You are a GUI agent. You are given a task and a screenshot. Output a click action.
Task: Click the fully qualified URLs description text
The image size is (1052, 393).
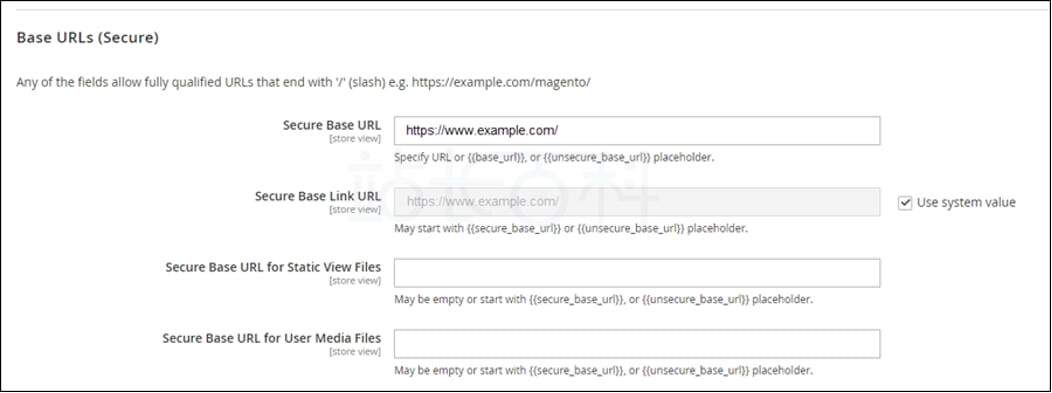click(303, 84)
